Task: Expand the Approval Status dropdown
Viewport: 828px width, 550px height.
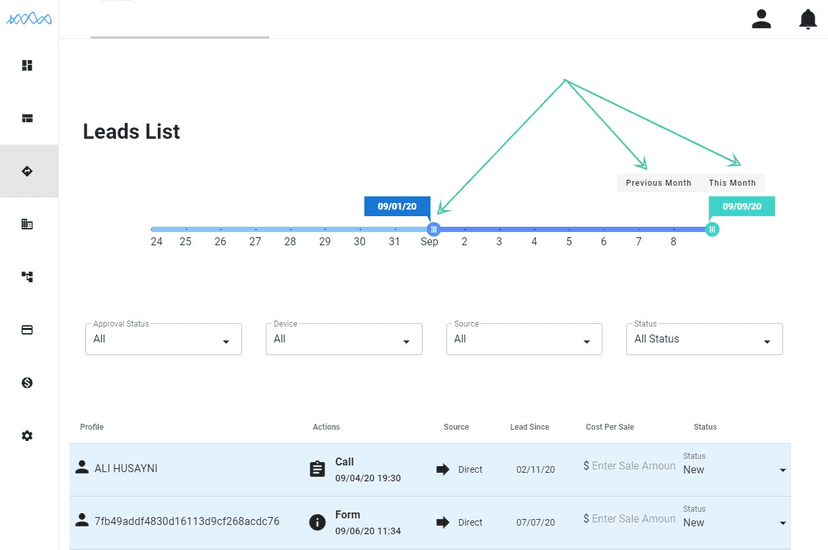Action: pos(163,339)
